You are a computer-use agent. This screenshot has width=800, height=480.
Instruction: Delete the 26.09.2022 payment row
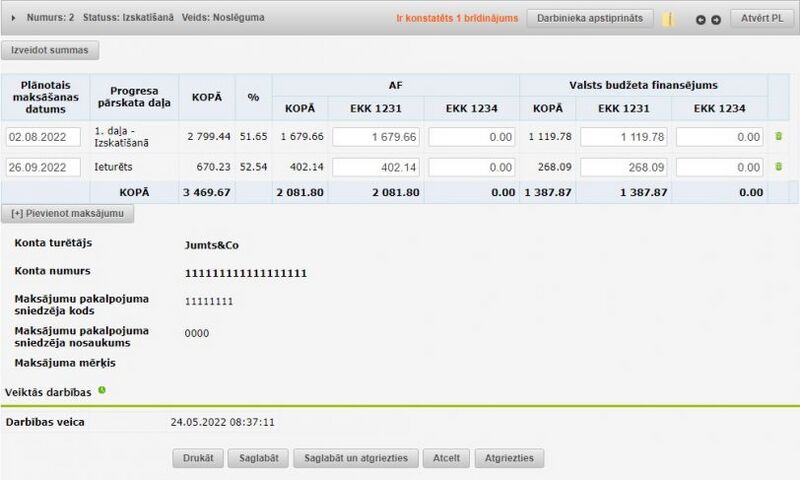pos(779,167)
